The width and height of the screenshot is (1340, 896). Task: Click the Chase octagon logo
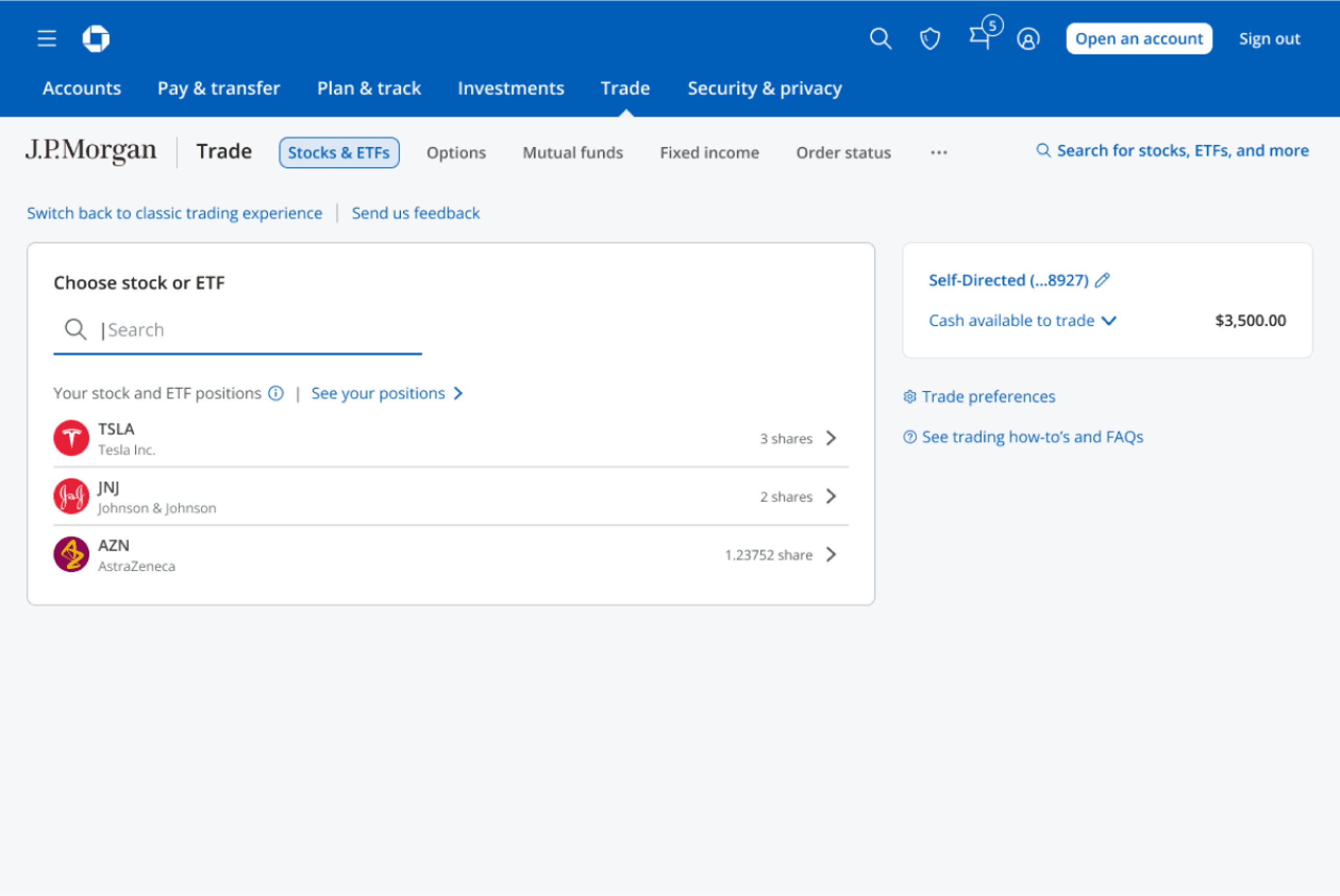[96, 39]
